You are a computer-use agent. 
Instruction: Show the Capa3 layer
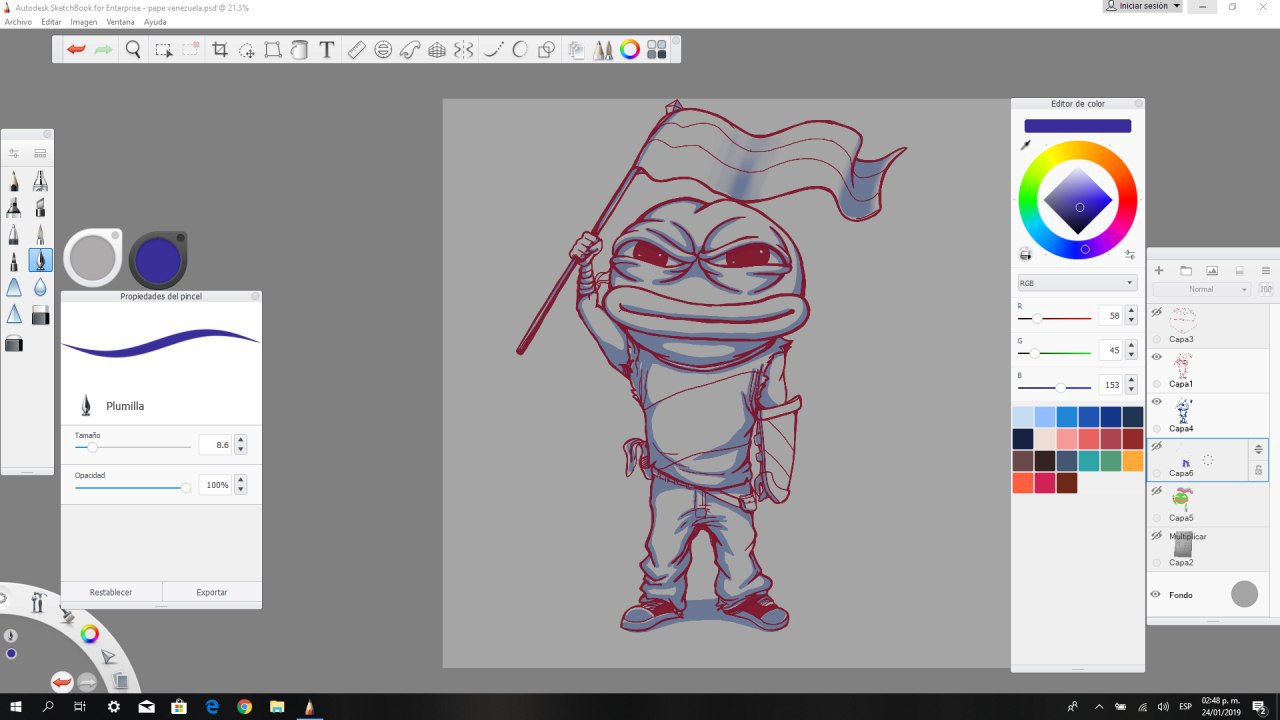tap(1157, 313)
